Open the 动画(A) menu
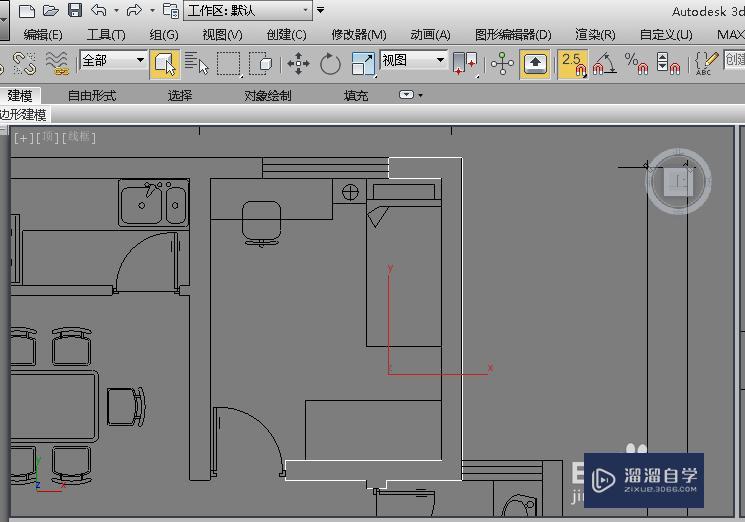This screenshot has height=522, width=745. click(430, 35)
